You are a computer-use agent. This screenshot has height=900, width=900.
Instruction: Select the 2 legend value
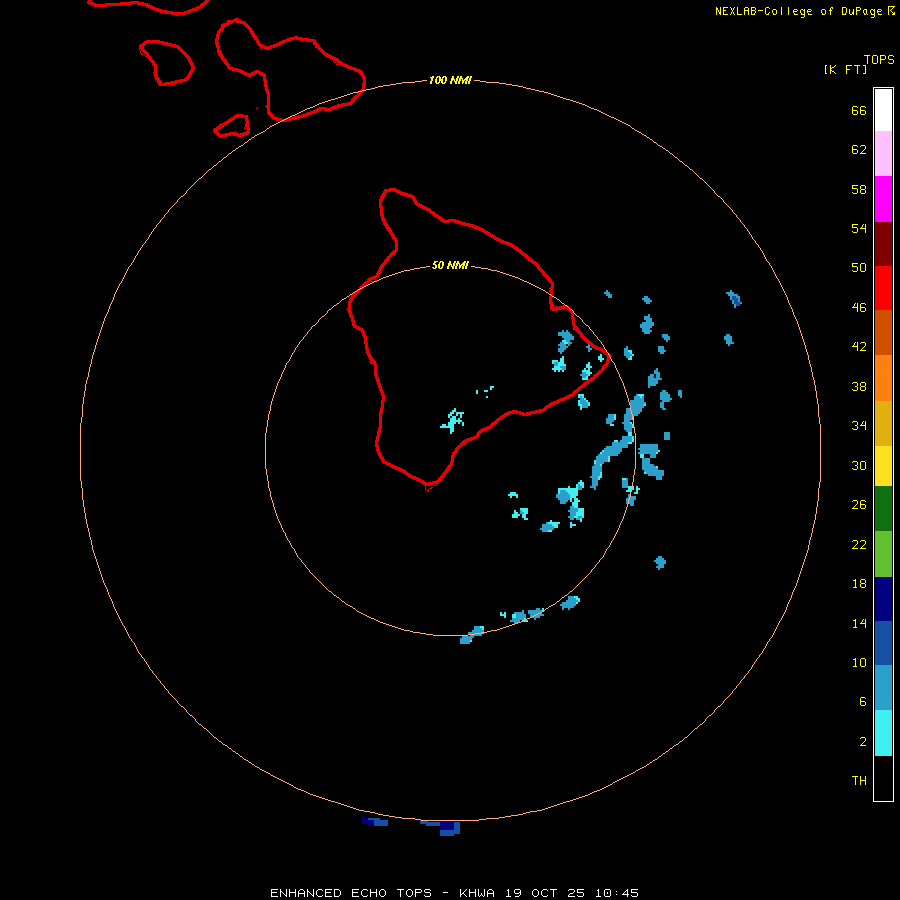(863, 742)
